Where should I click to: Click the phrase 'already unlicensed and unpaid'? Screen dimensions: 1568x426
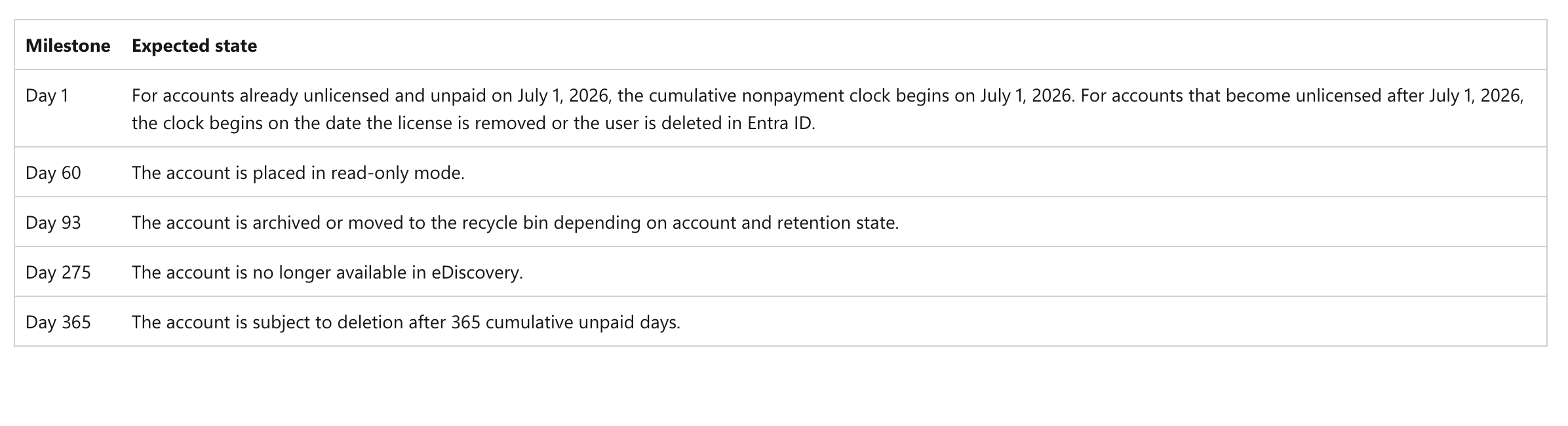[x=363, y=96]
